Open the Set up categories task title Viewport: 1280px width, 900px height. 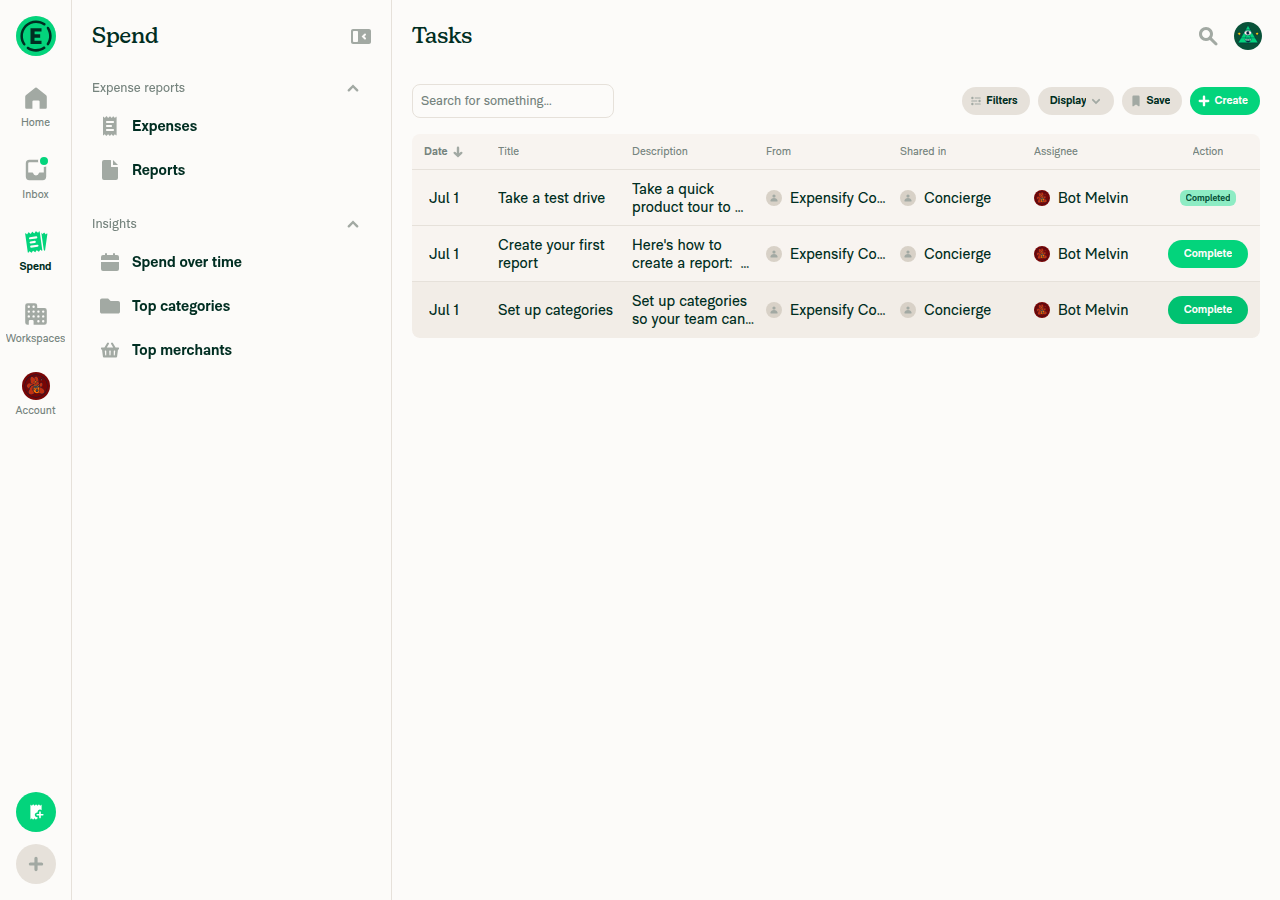click(x=555, y=310)
